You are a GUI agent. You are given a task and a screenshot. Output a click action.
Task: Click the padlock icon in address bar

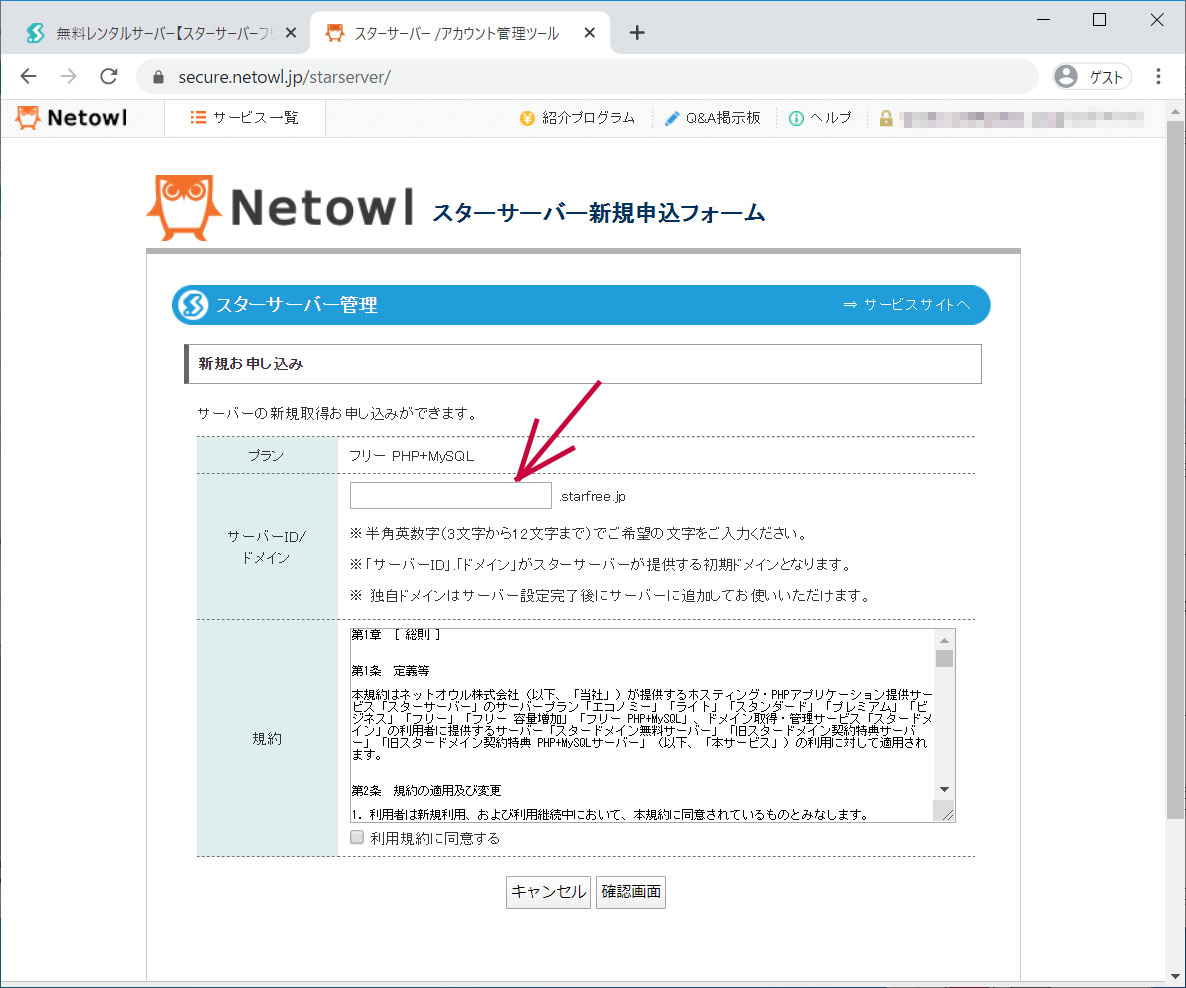158,77
